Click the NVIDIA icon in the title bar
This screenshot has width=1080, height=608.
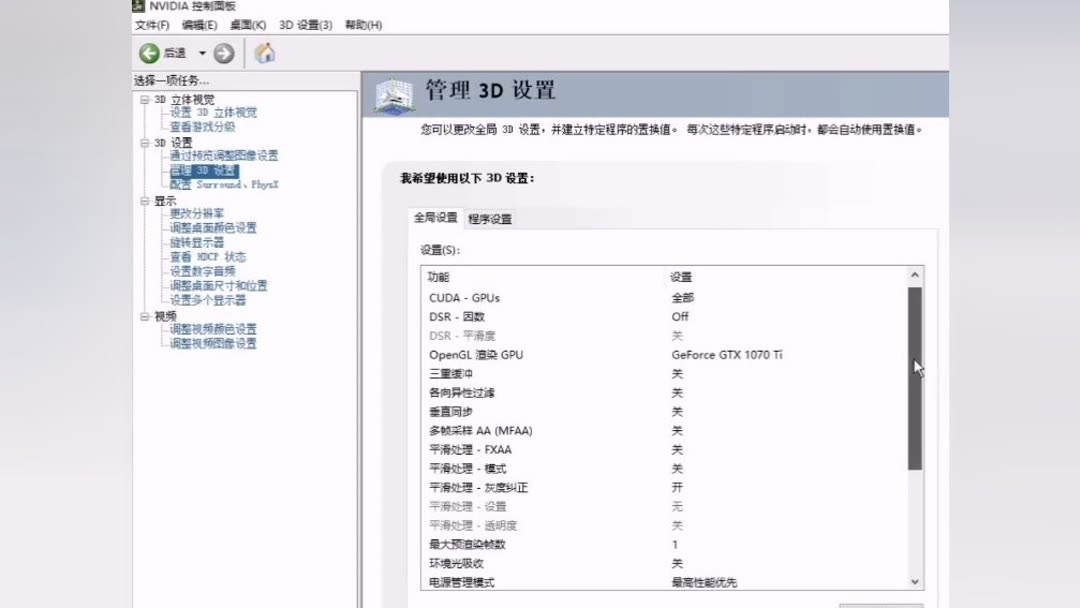[139, 6]
